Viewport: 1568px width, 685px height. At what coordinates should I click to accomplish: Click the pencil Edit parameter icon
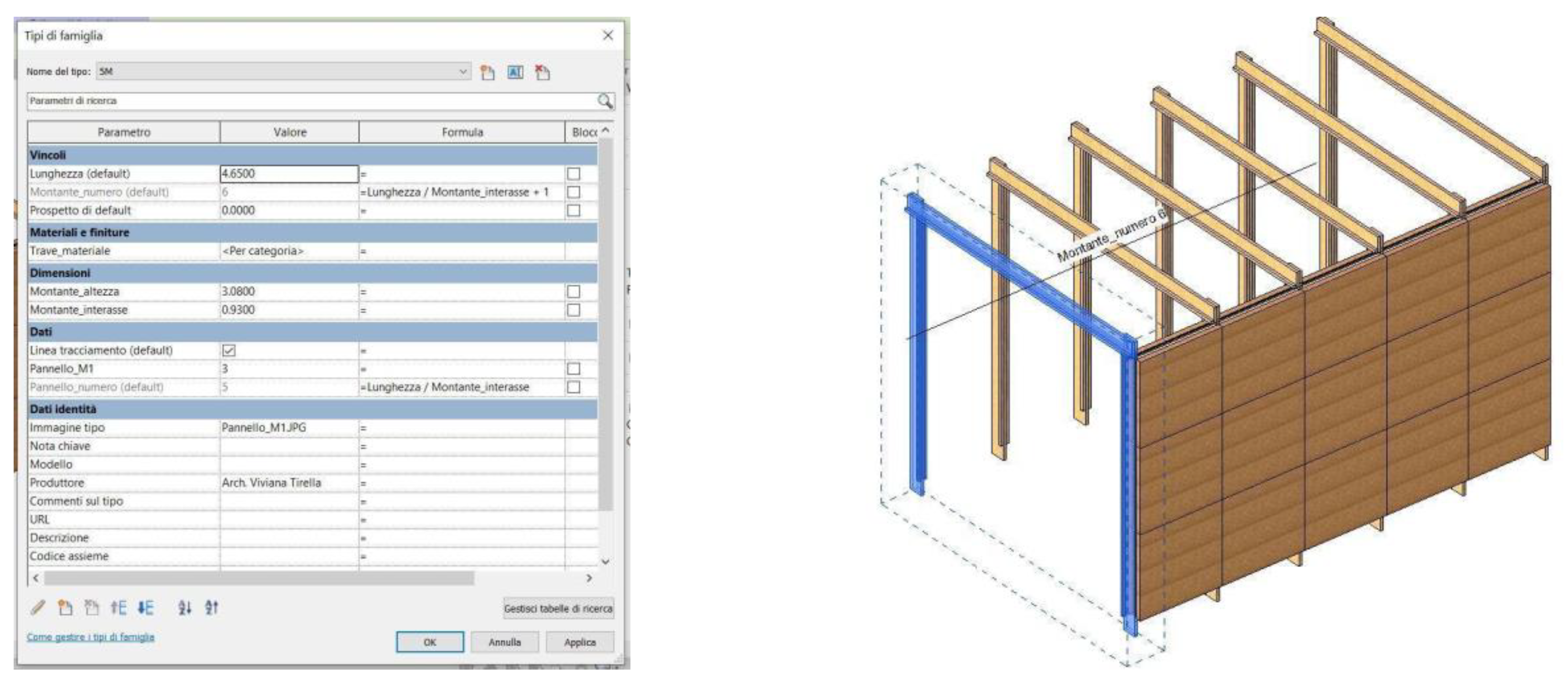(x=38, y=607)
